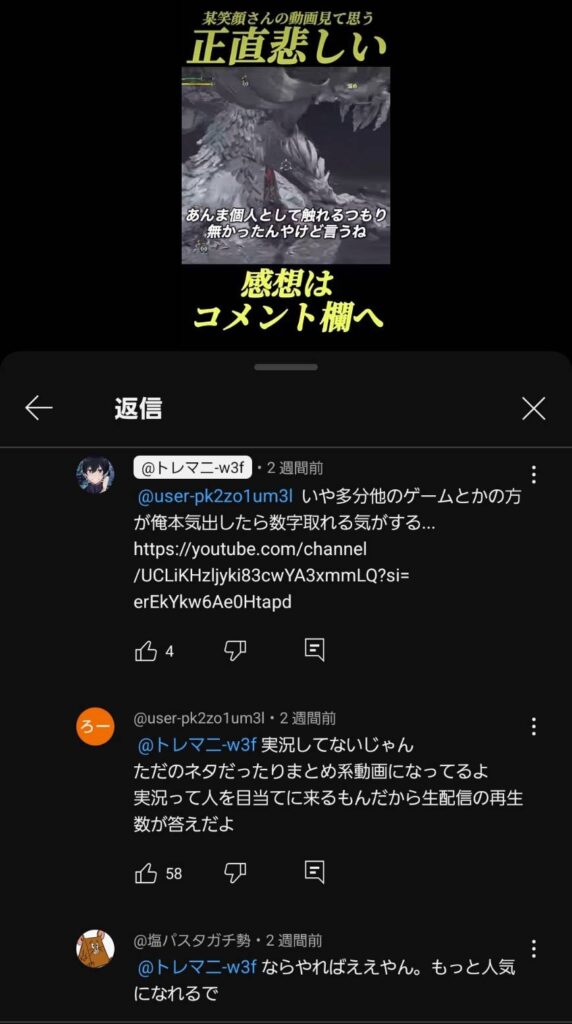Close the 返信 replies panel
This screenshot has width=572, height=1024.
click(533, 409)
